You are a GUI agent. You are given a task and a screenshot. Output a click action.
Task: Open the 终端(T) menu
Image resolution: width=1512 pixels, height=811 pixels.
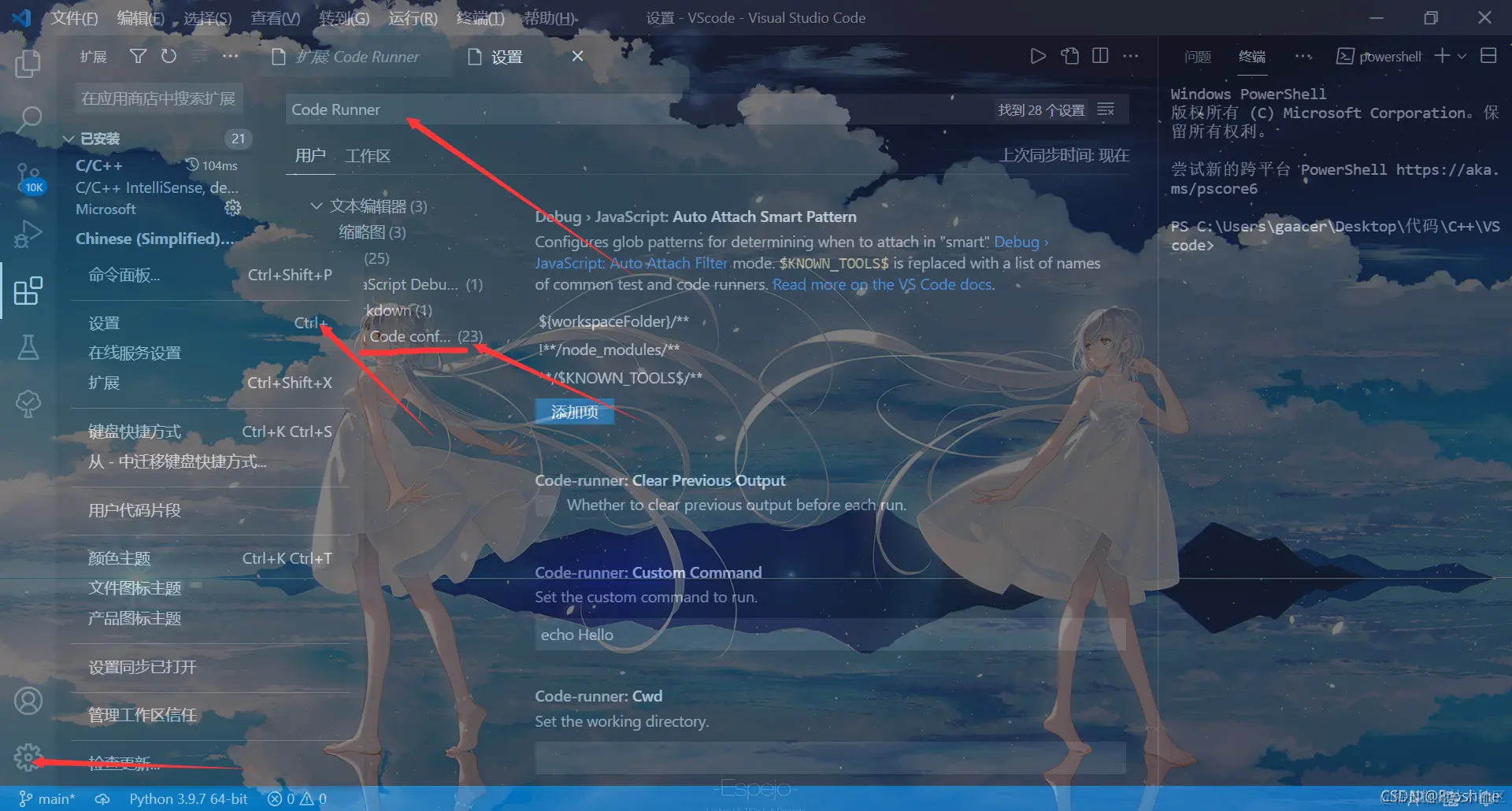click(x=480, y=17)
